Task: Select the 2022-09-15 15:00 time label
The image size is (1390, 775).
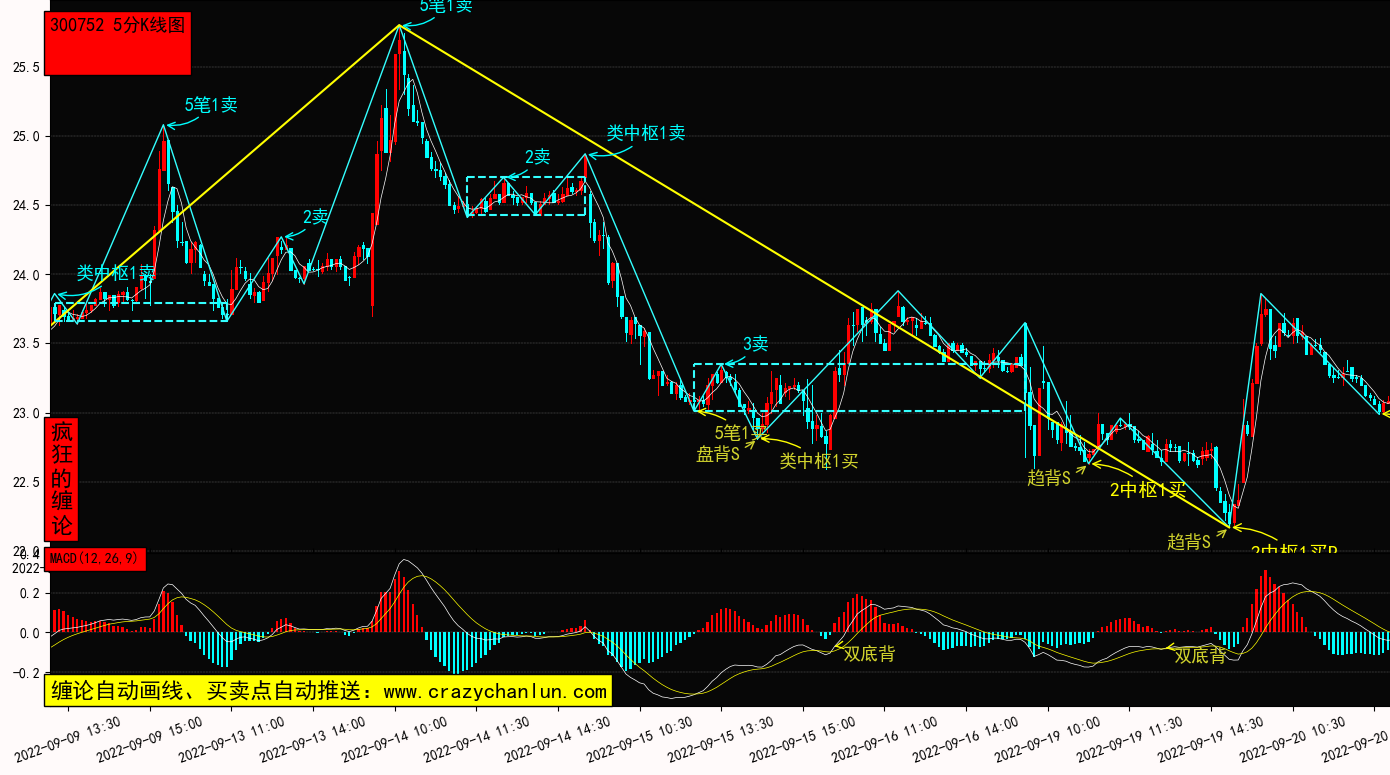Action: [803, 737]
